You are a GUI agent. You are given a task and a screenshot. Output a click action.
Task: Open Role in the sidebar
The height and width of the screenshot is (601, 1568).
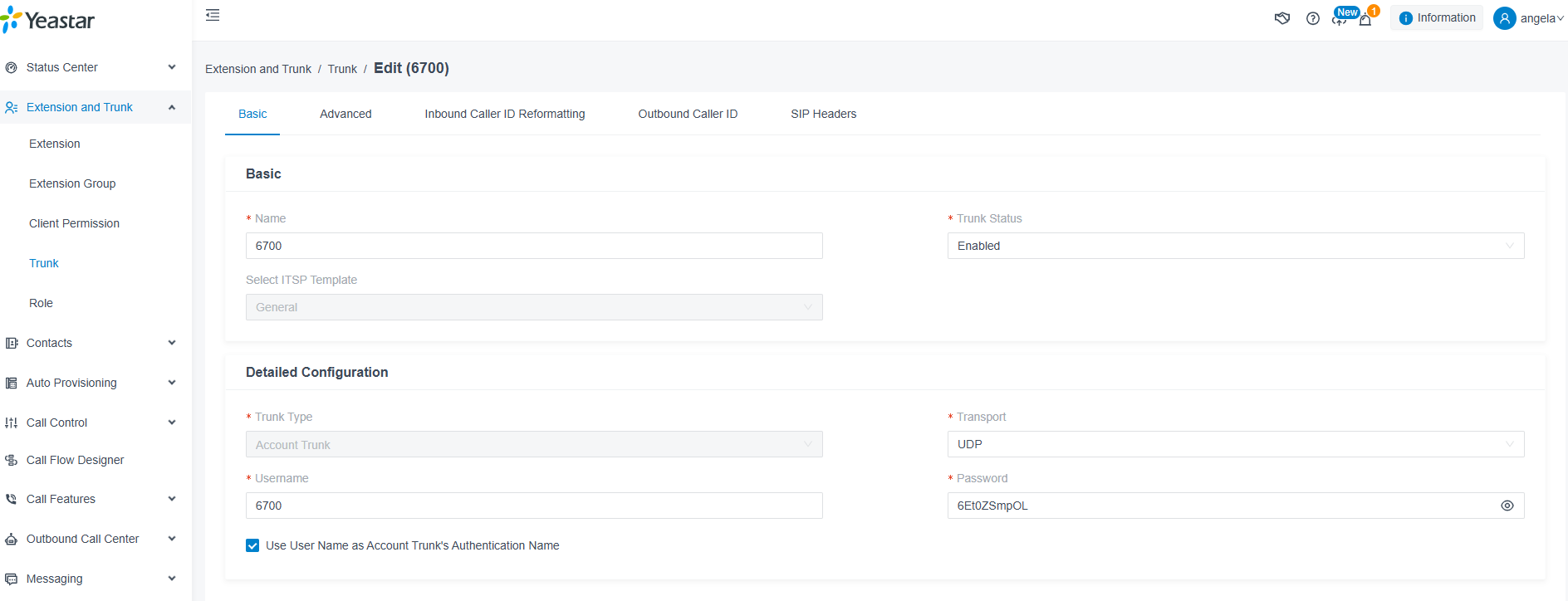pos(41,303)
